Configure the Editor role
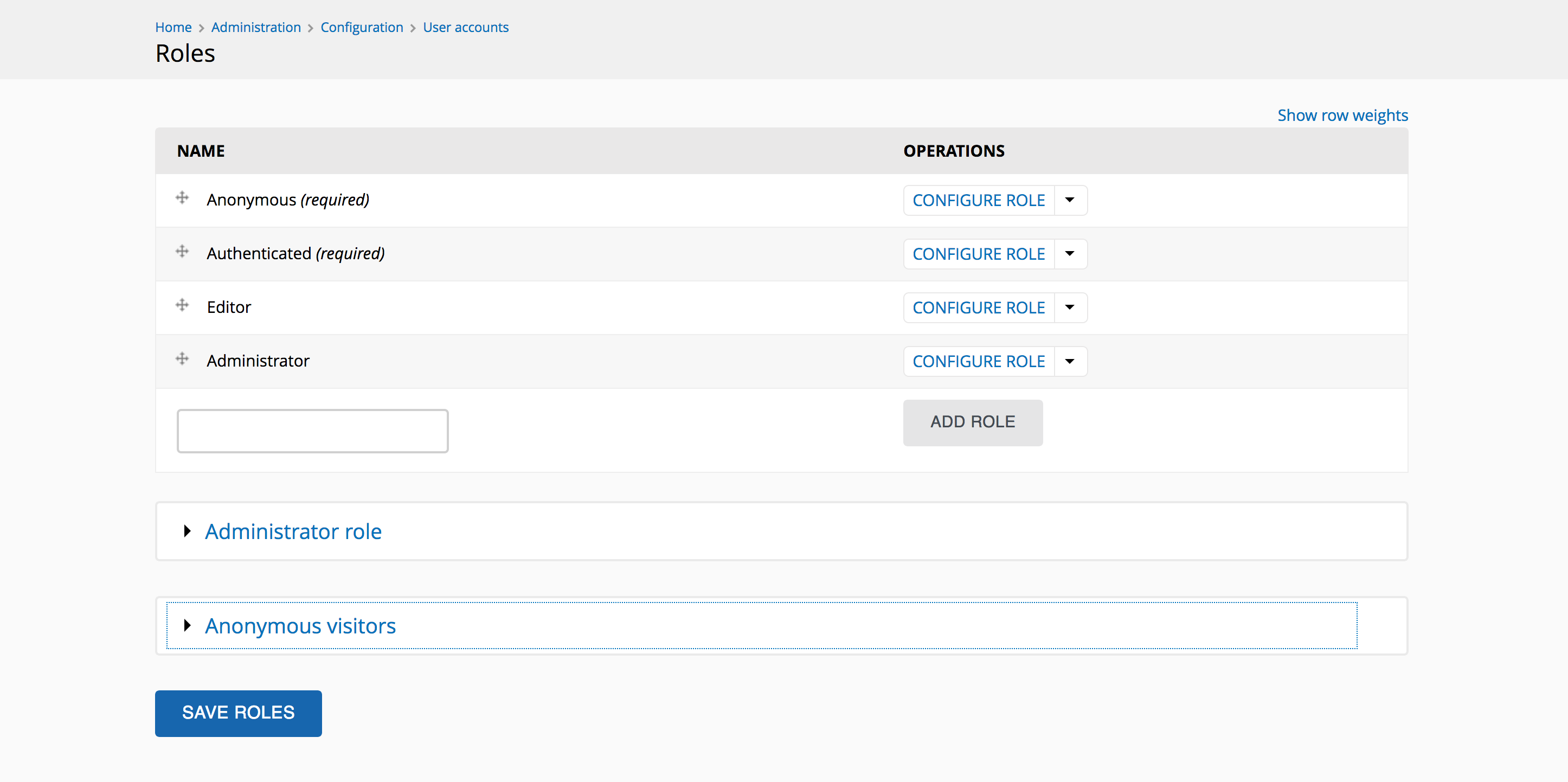The height and width of the screenshot is (782, 1568). (x=979, y=307)
